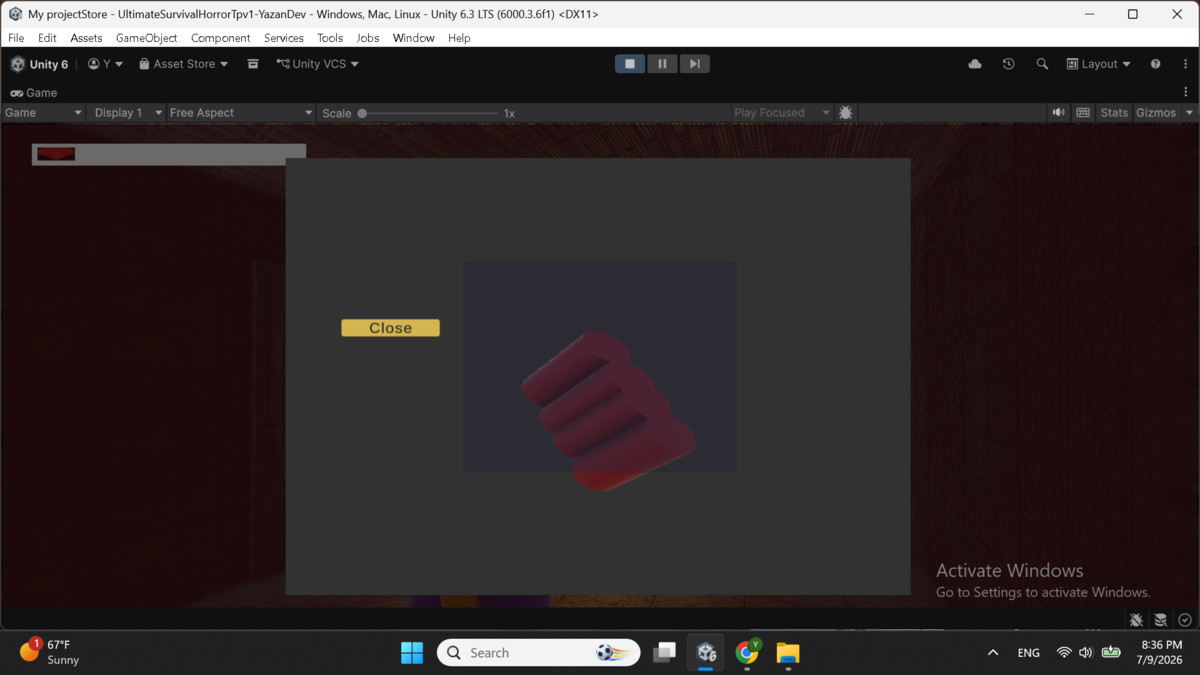The height and width of the screenshot is (675, 1200).
Task: Step forward one frame
Action: click(694, 64)
